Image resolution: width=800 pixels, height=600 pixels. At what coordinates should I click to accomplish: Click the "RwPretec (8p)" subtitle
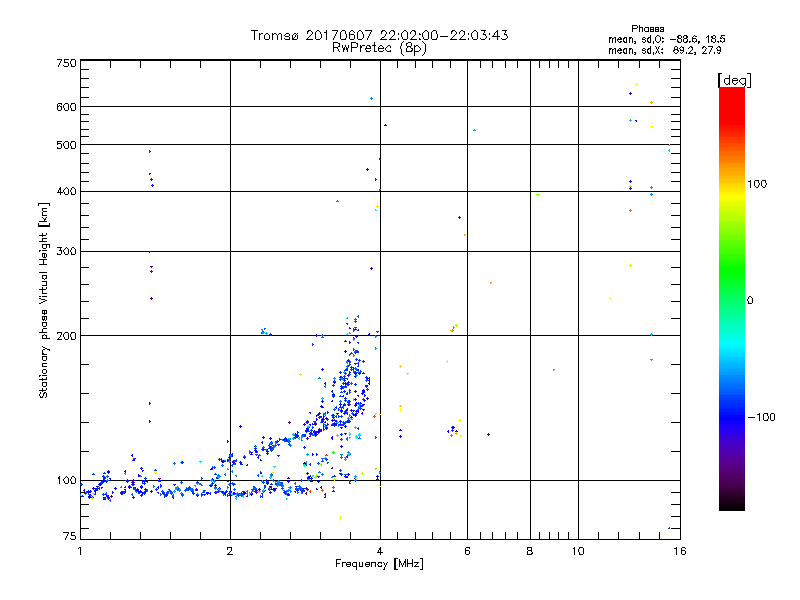(x=379, y=48)
